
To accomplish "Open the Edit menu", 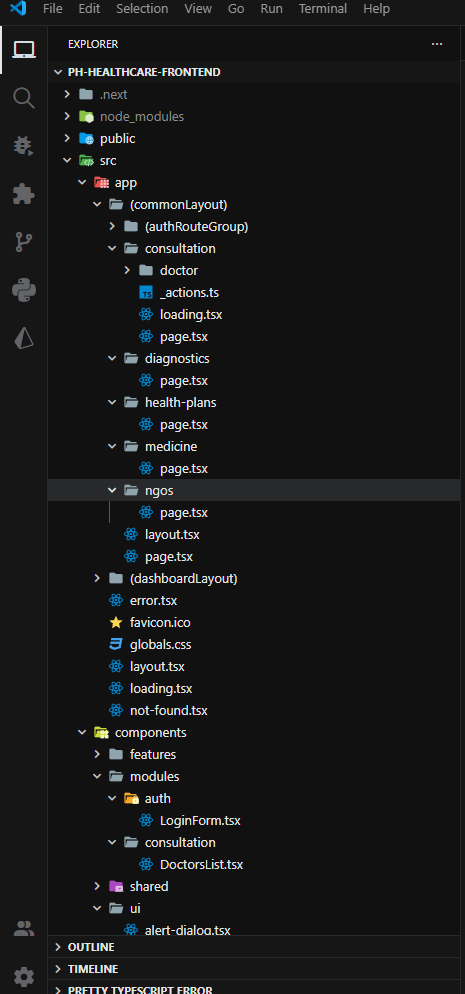I will click(x=89, y=9).
